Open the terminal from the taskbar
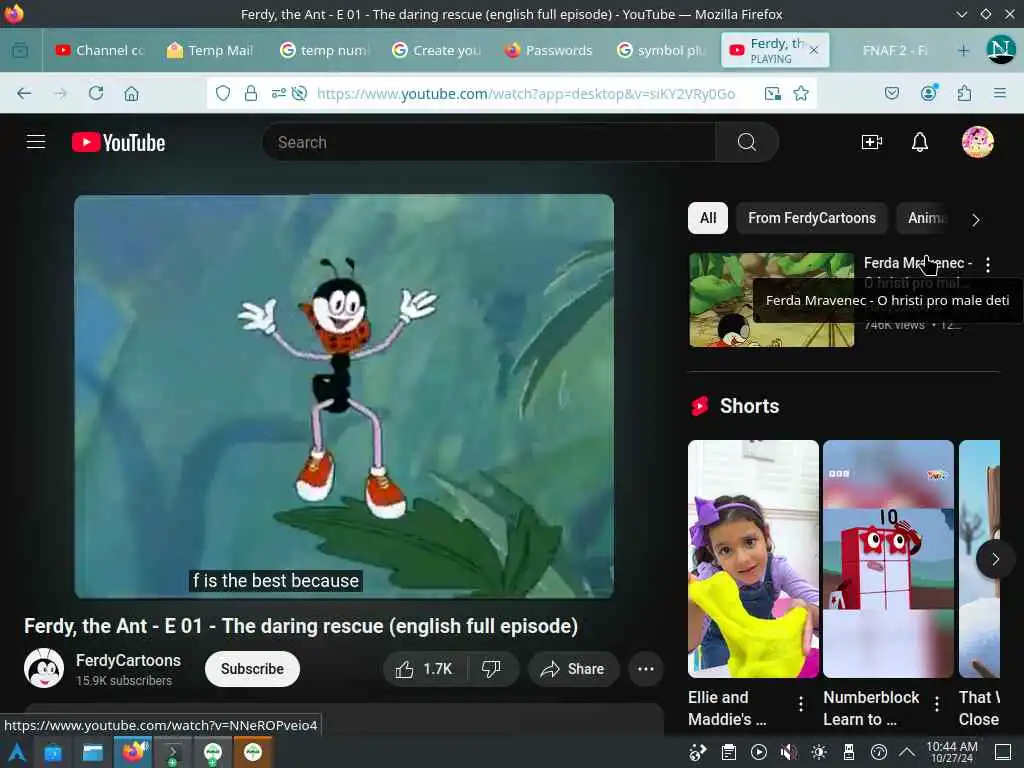Image resolution: width=1024 pixels, height=768 pixels. [x=172, y=752]
